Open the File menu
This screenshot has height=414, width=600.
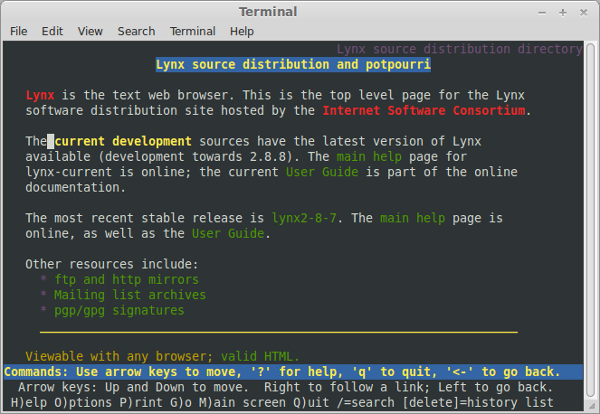pos(18,31)
